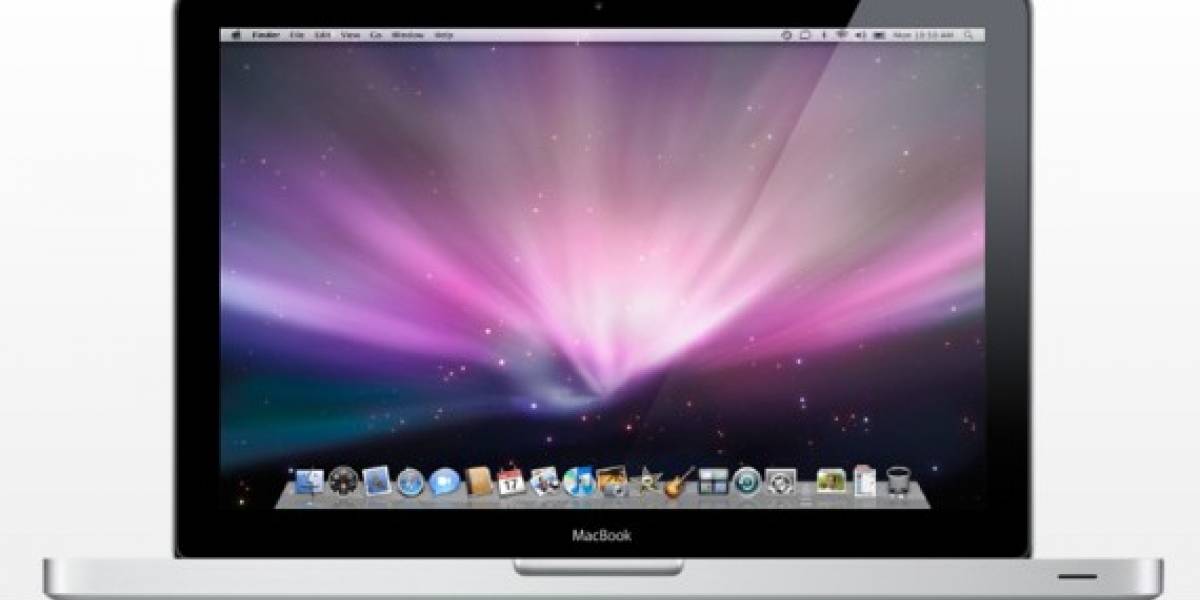
Task: Open Finder from the Dock
Action: point(308,482)
